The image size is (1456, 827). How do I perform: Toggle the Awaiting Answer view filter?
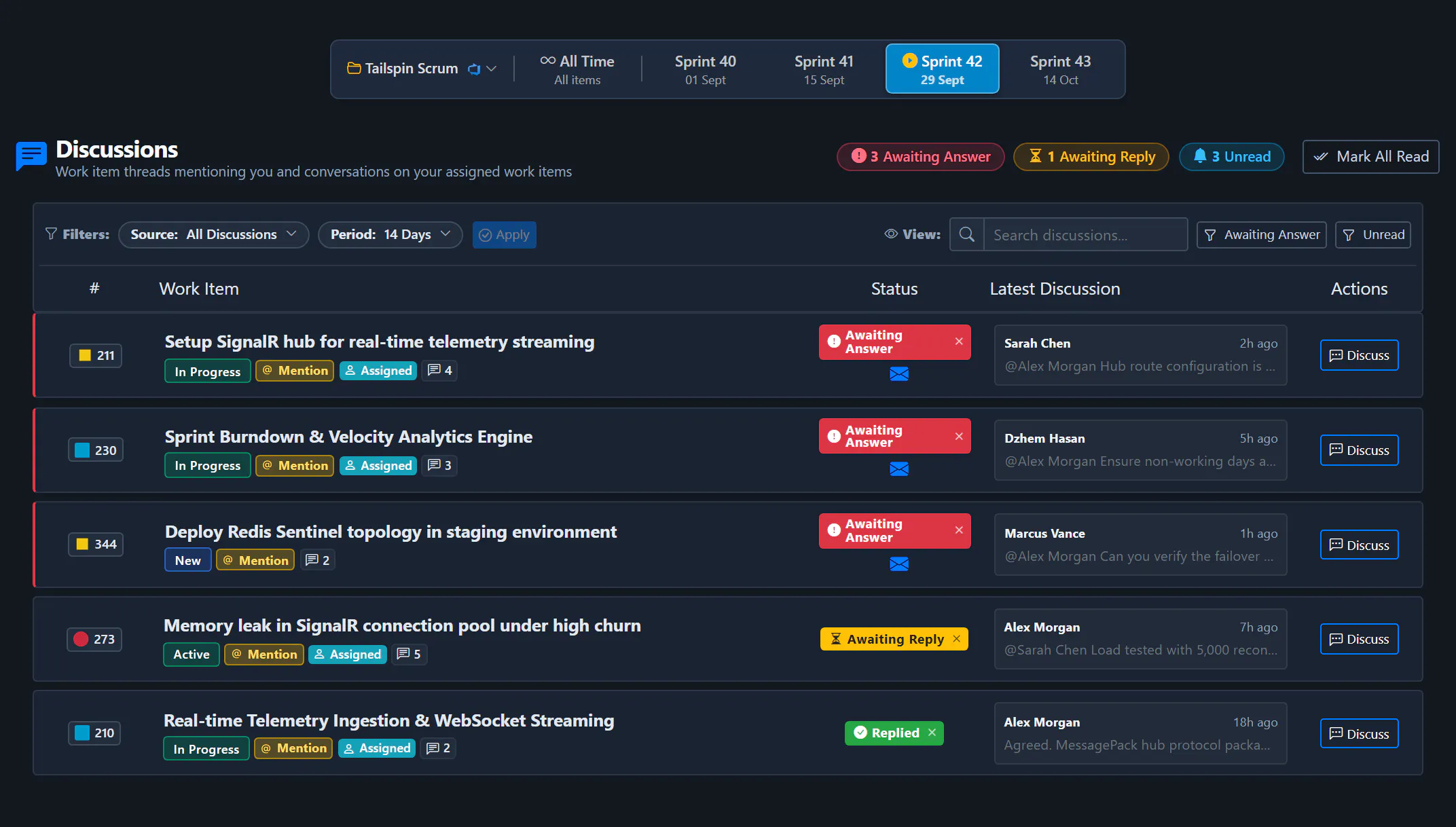[x=1261, y=235]
